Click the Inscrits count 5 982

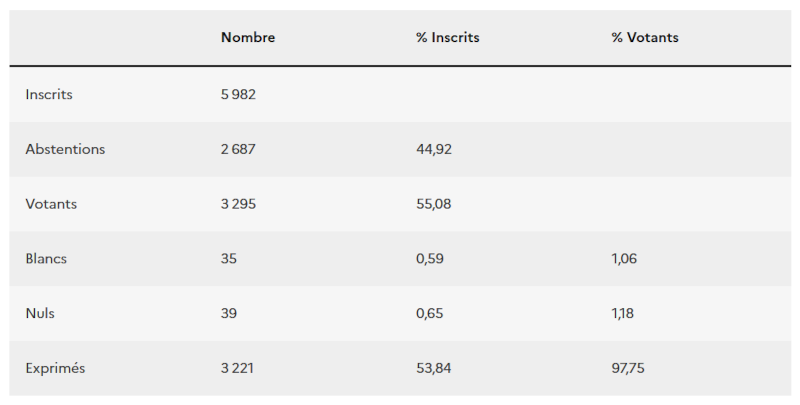240,95
